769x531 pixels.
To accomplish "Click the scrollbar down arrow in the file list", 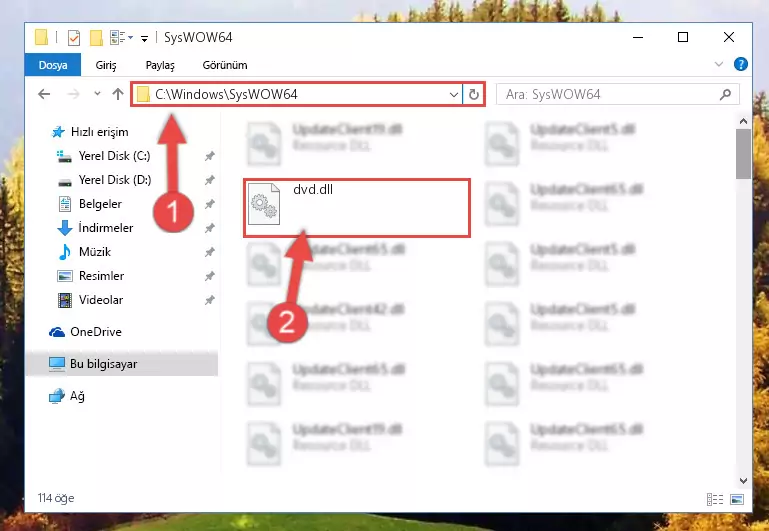I will [743, 481].
